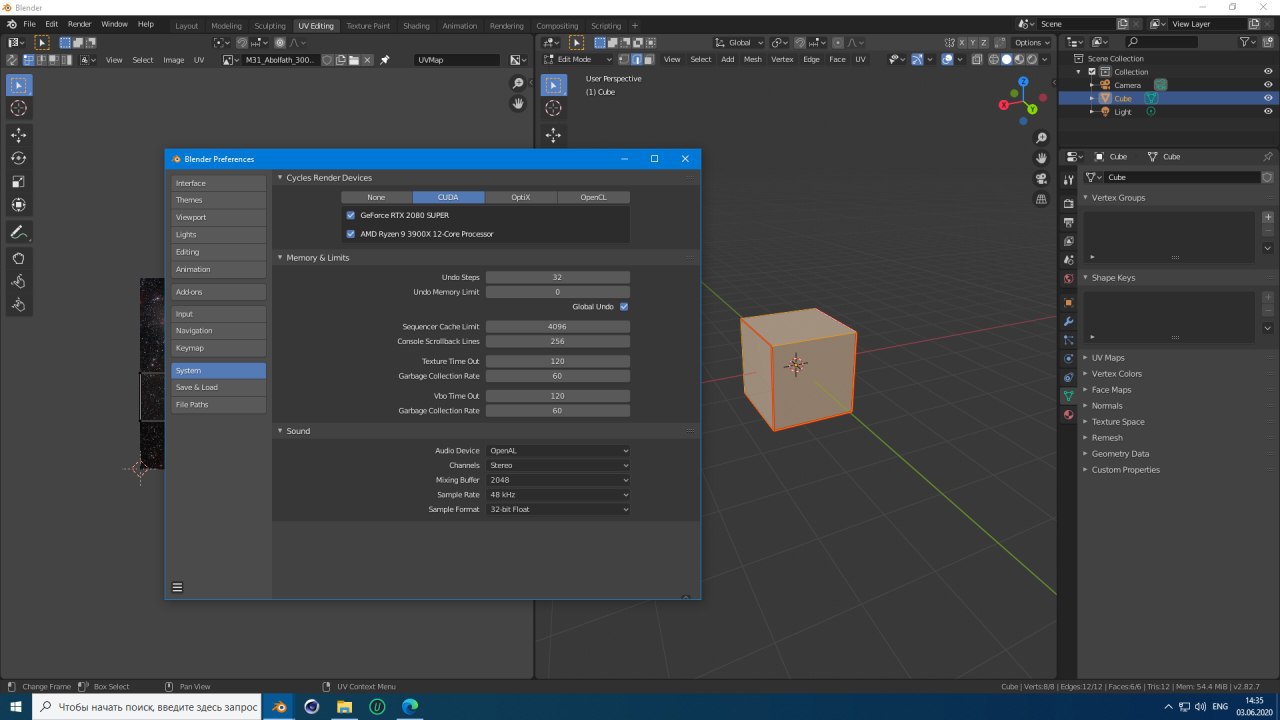Select the Annotate tool in UV editor
Image resolution: width=1280 pixels, height=720 pixels.
pos(19,232)
